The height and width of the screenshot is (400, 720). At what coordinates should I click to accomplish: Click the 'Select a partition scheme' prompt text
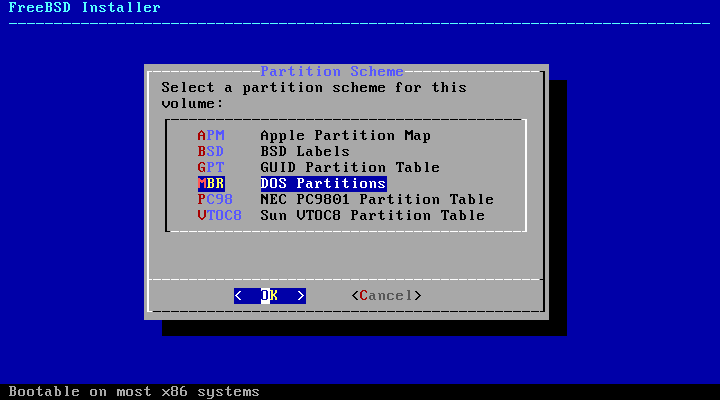[314, 96]
